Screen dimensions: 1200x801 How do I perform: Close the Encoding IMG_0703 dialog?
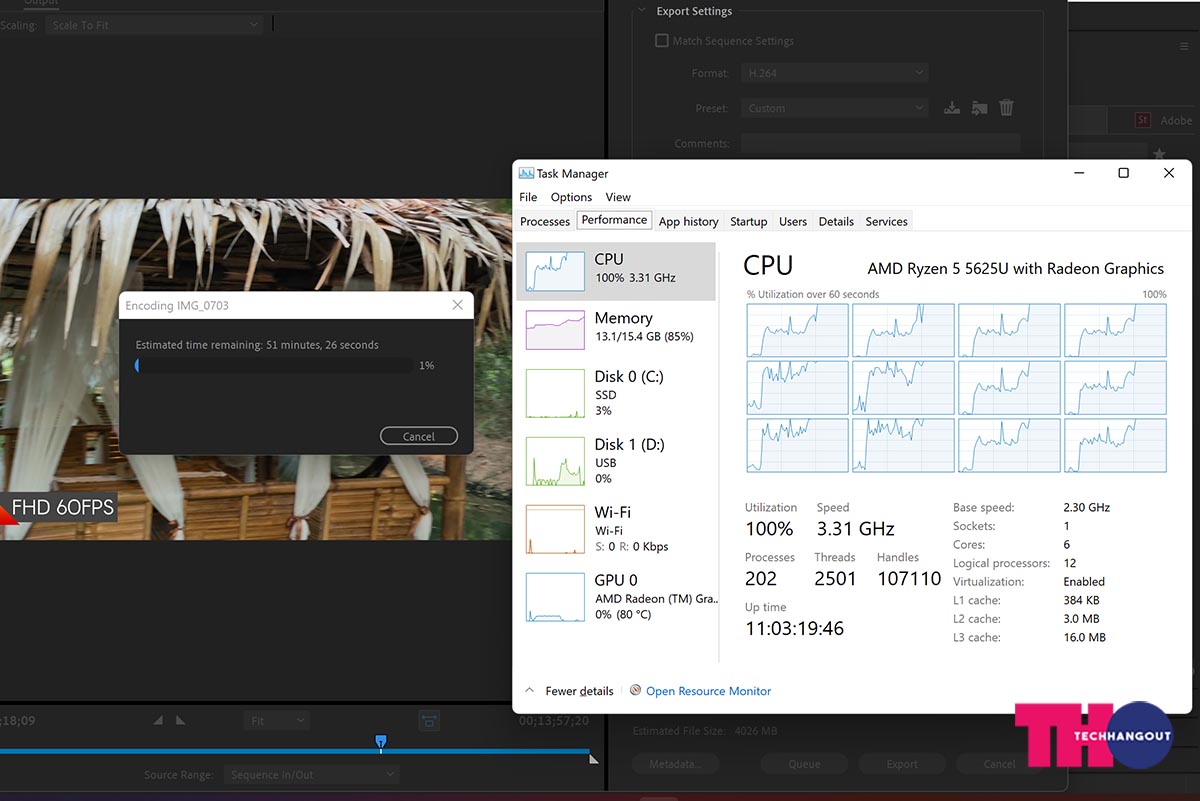pyautogui.click(x=458, y=305)
